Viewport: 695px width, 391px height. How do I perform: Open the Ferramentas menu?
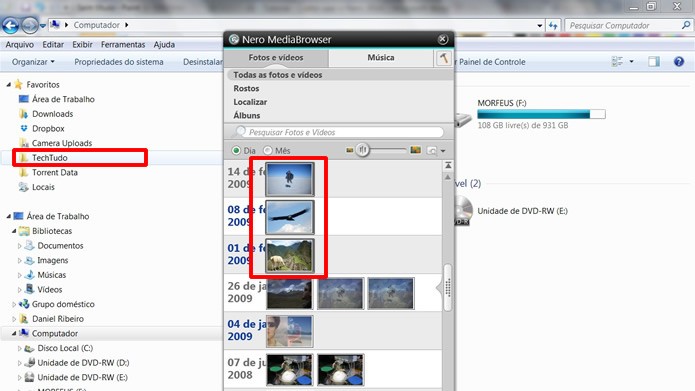[x=123, y=44]
